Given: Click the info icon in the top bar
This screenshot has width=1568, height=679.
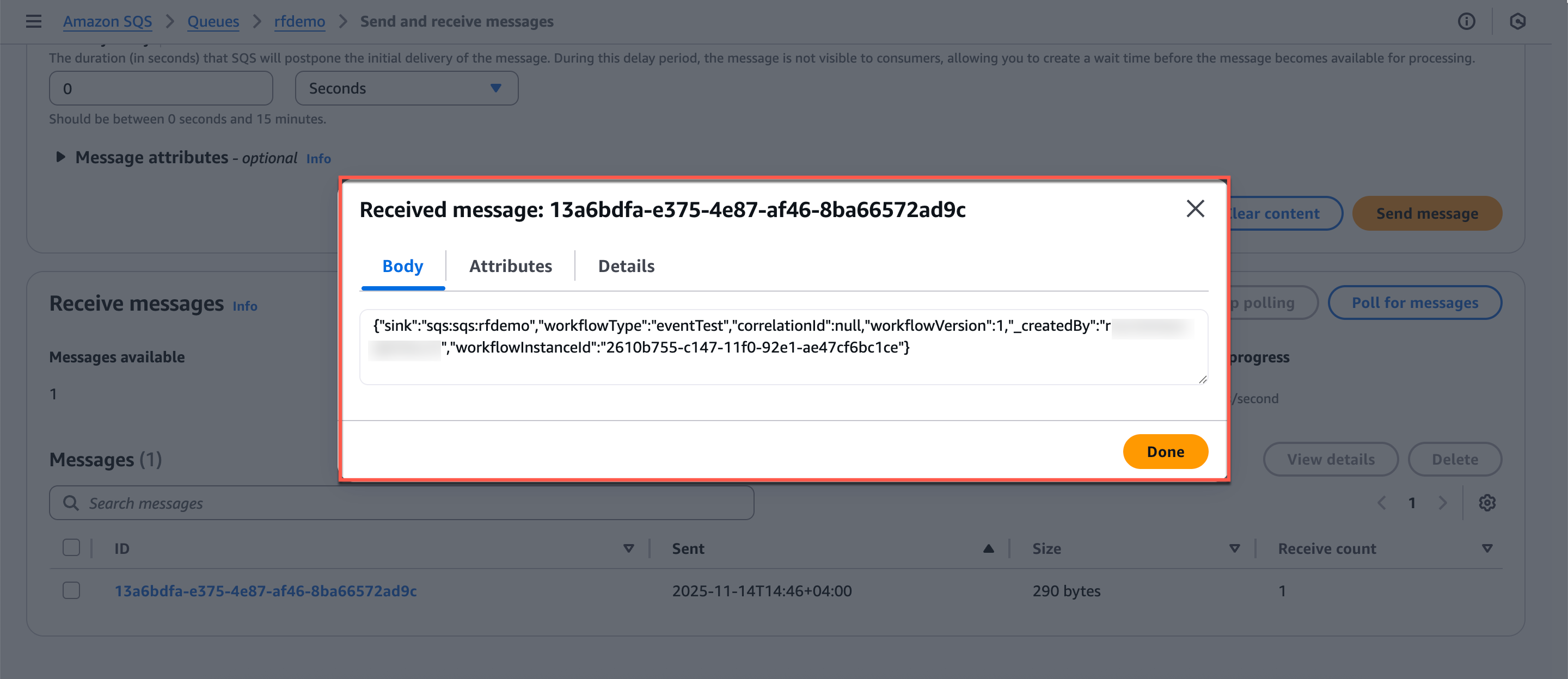Looking at the screenshot, I should click(1467, 21).
